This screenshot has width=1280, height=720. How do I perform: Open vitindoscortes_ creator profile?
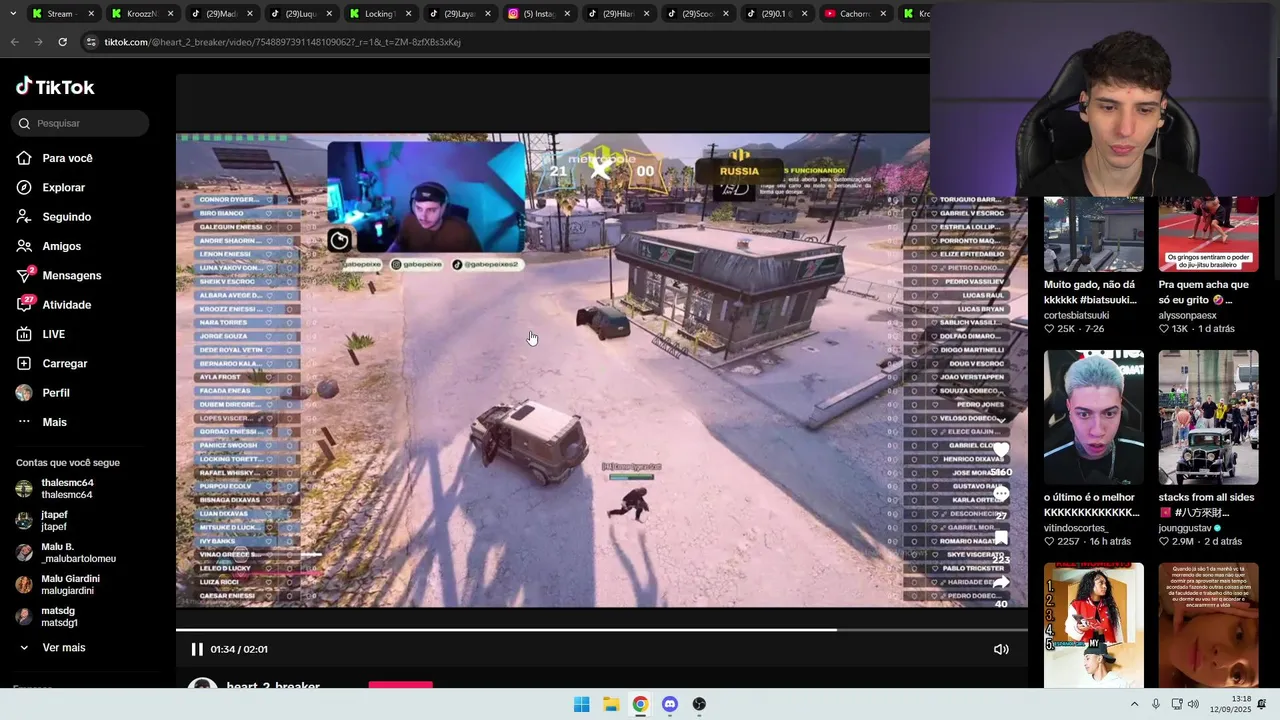tap(1076, 528)
